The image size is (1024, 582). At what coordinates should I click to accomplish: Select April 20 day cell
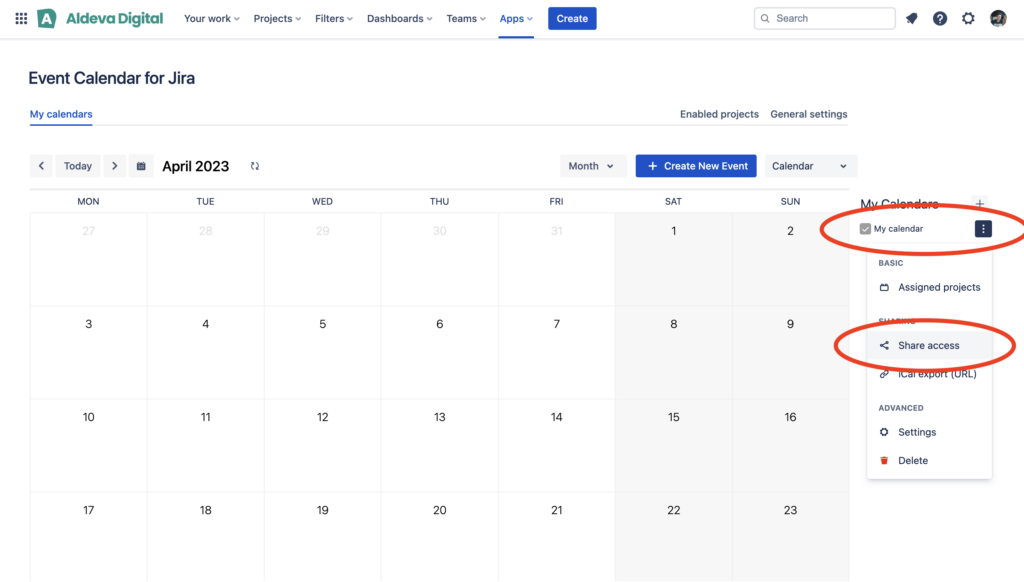[440, 537]
